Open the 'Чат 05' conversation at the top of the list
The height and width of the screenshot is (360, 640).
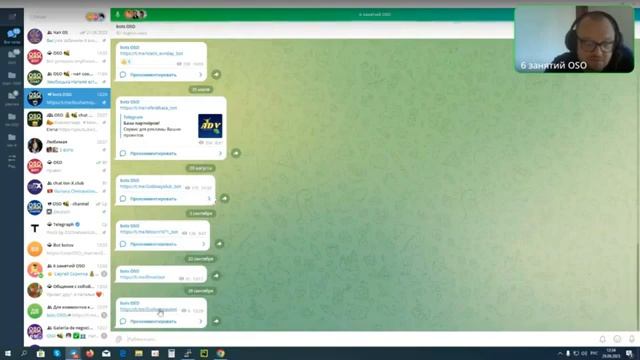pos(67,36)
